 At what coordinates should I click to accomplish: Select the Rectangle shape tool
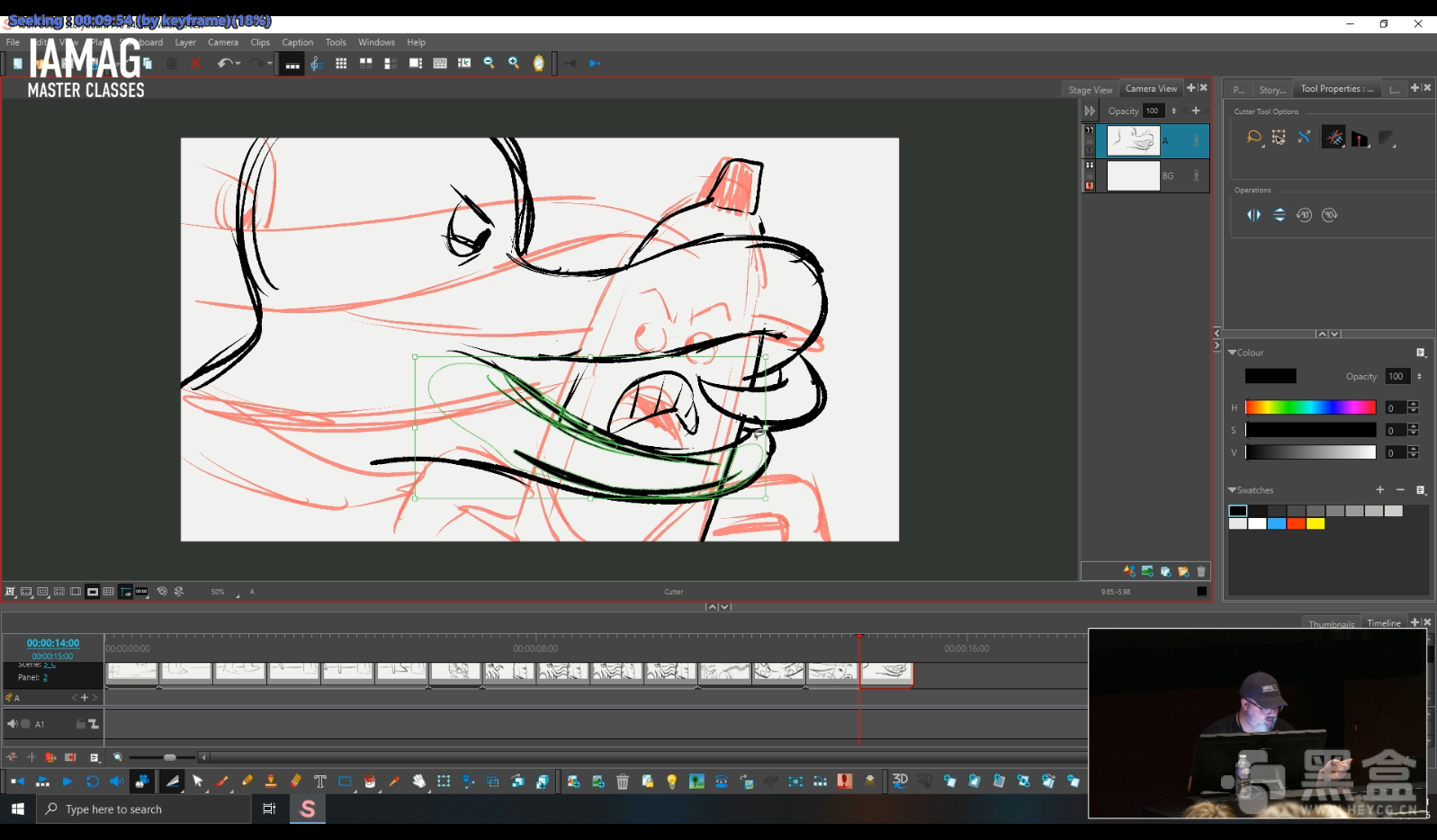tap(345, 782)
